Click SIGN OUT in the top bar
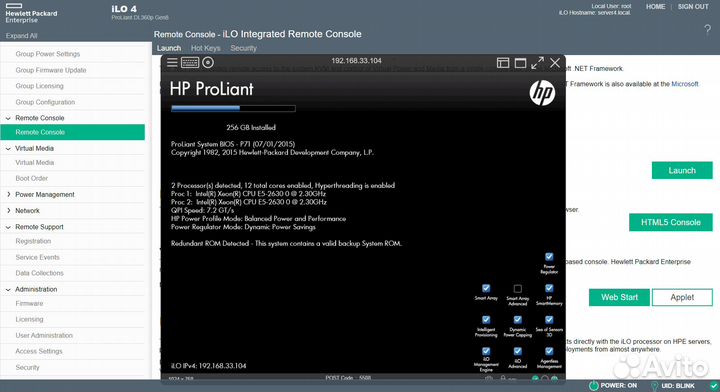The width and height of the screenshot is (720, 392). click(x=693, y=7)
